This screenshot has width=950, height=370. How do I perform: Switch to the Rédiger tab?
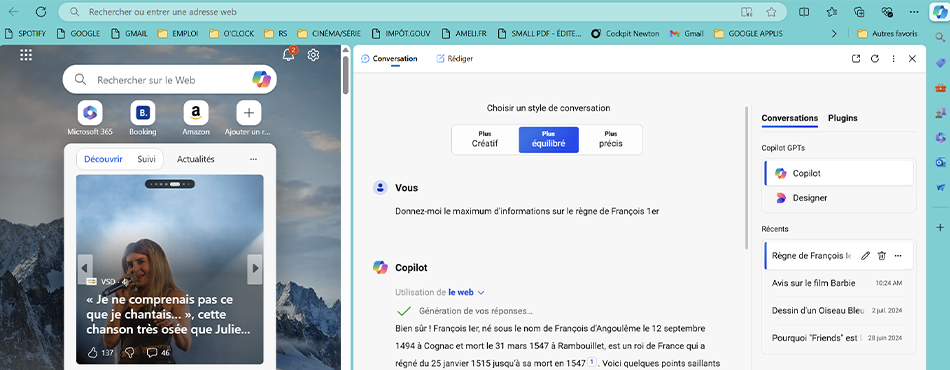click(454, 59)
